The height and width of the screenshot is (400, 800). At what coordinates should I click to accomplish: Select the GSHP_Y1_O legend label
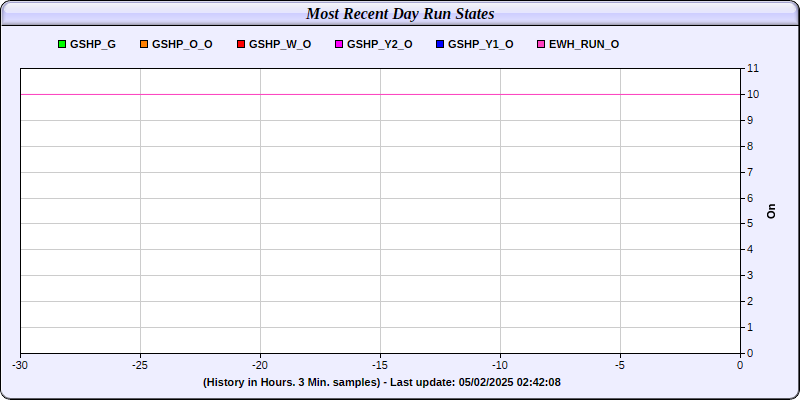point(481,44)
